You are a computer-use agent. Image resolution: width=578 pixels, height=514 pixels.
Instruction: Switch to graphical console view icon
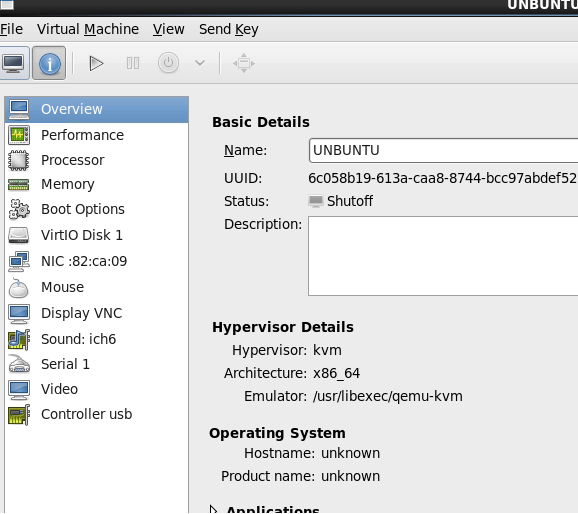14,63
